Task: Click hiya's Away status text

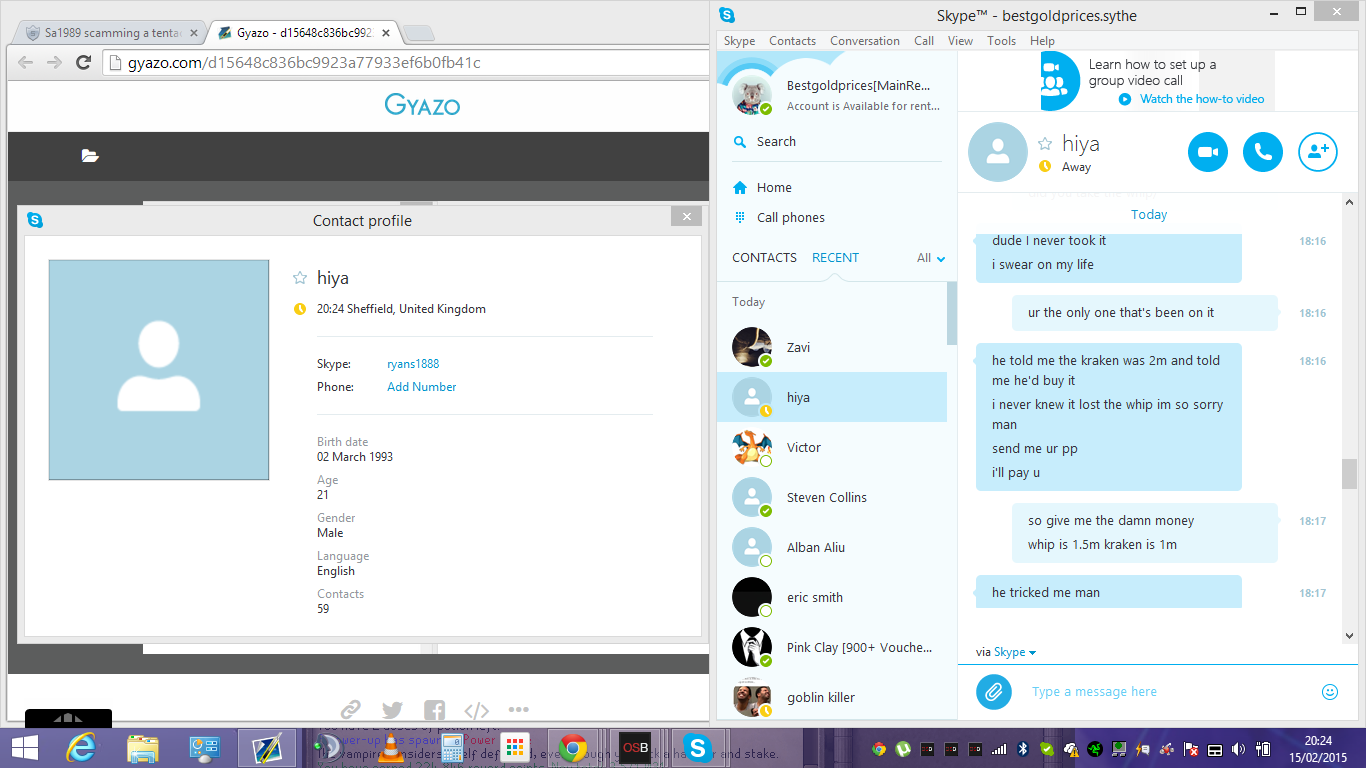Action: pyautogui.click(x=1076, y=167)
